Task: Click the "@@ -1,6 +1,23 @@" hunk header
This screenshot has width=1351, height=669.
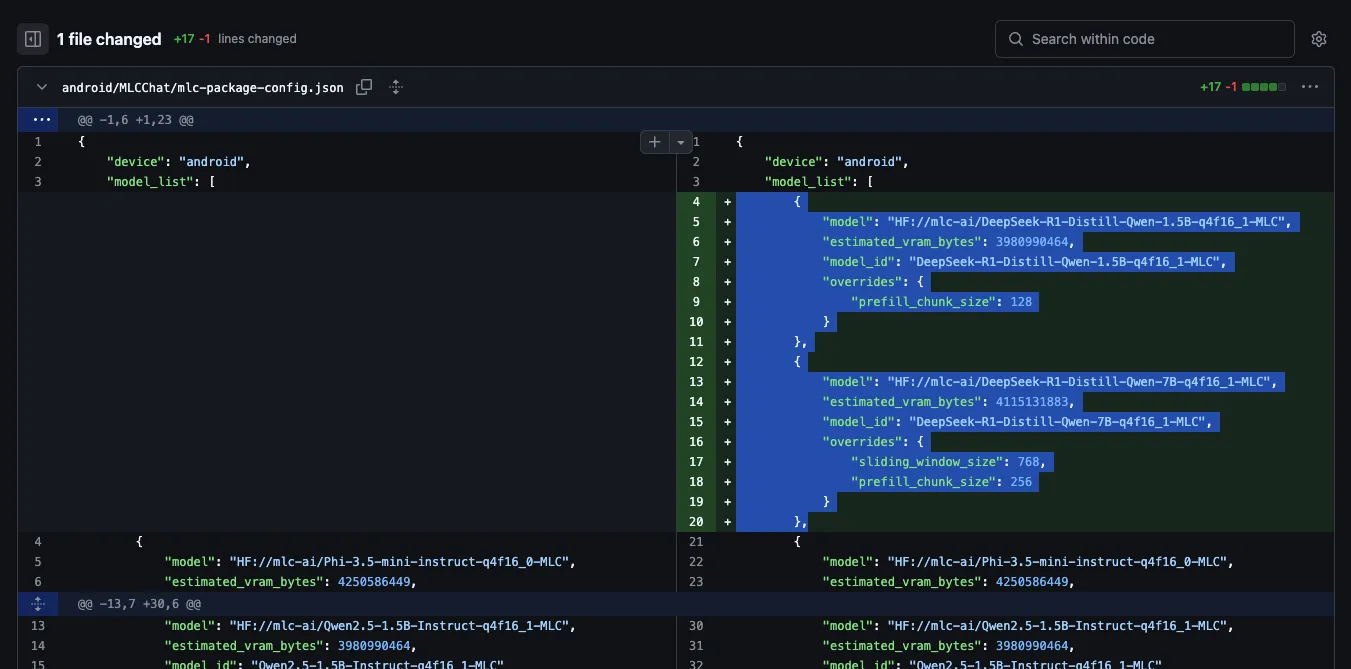Action: (136, 120)
